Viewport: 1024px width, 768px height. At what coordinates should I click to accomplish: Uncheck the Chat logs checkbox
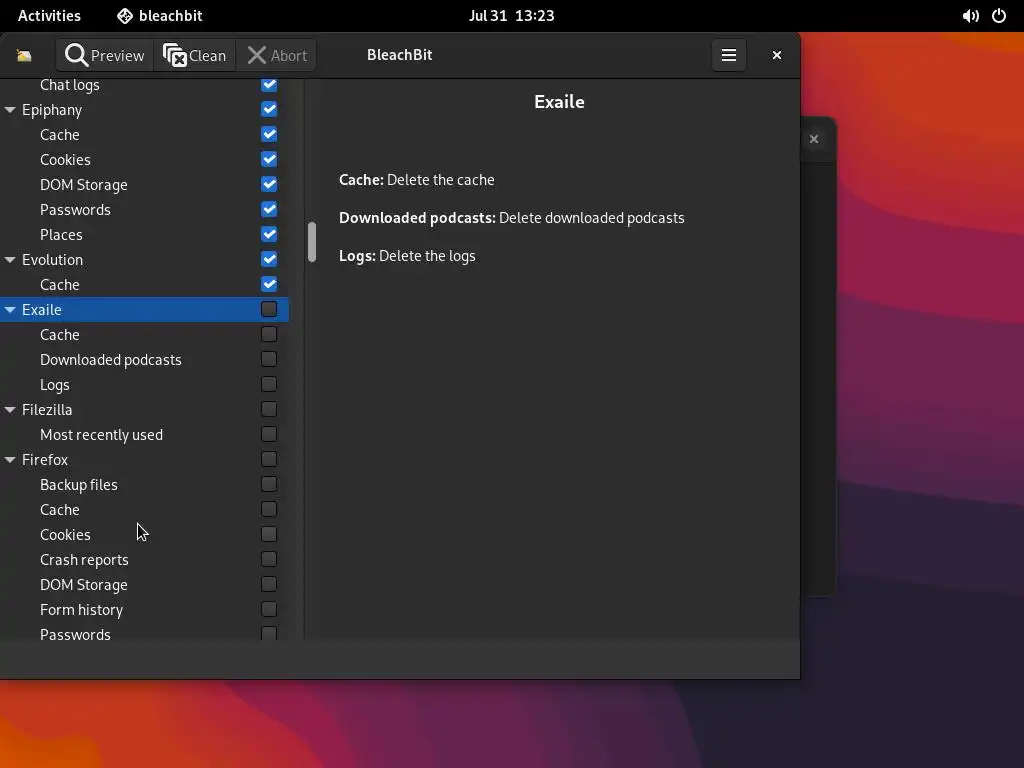pyautogui.click(x=269, y=84)
